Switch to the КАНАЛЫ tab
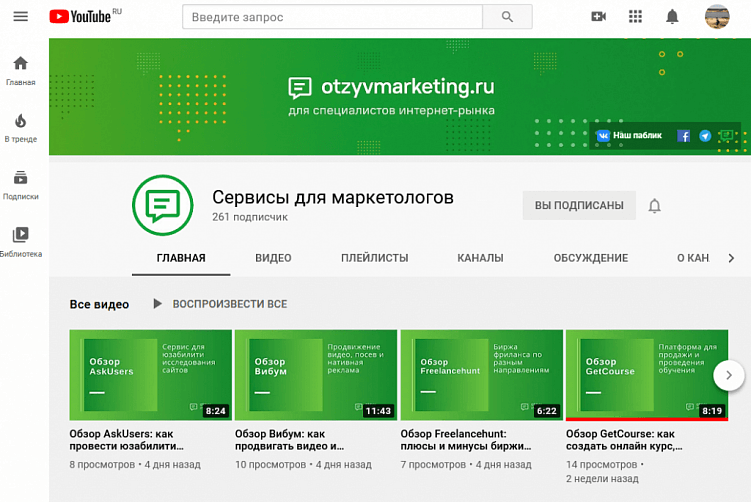Image resolution: width=751 pixels, height=502 pixels. point(480,258)
